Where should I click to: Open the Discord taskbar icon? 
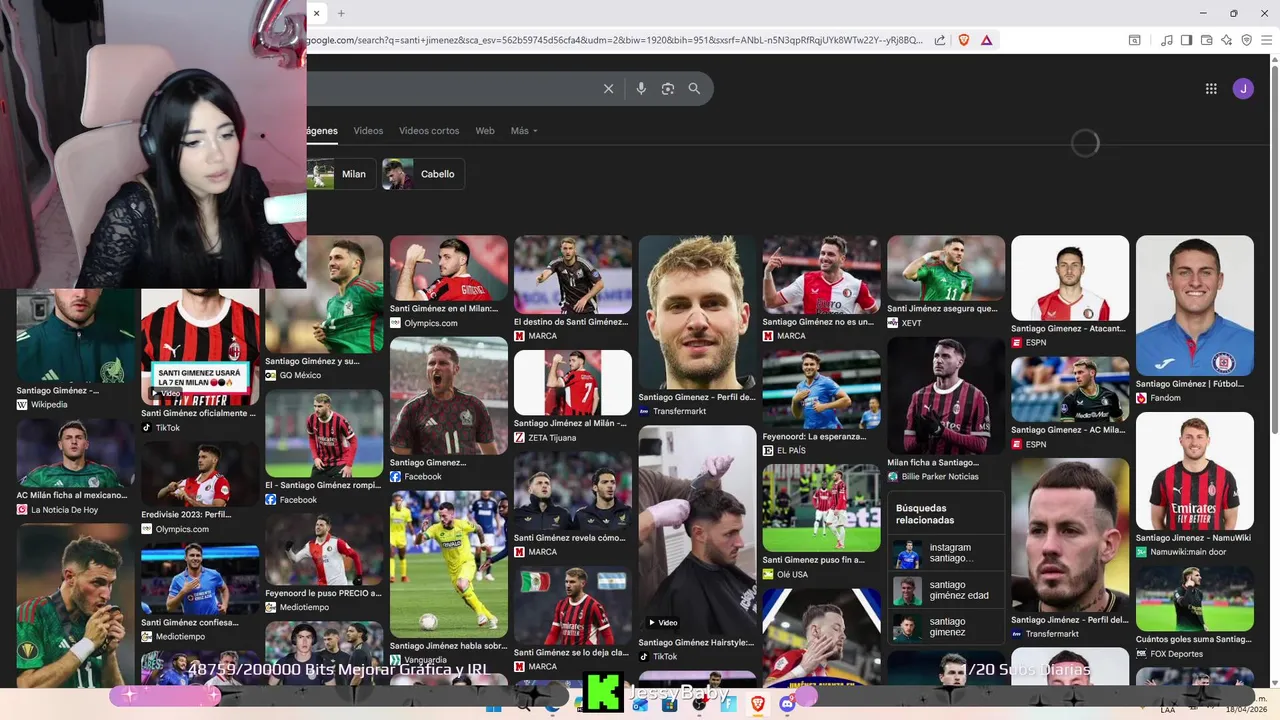[x=787, y=705]
